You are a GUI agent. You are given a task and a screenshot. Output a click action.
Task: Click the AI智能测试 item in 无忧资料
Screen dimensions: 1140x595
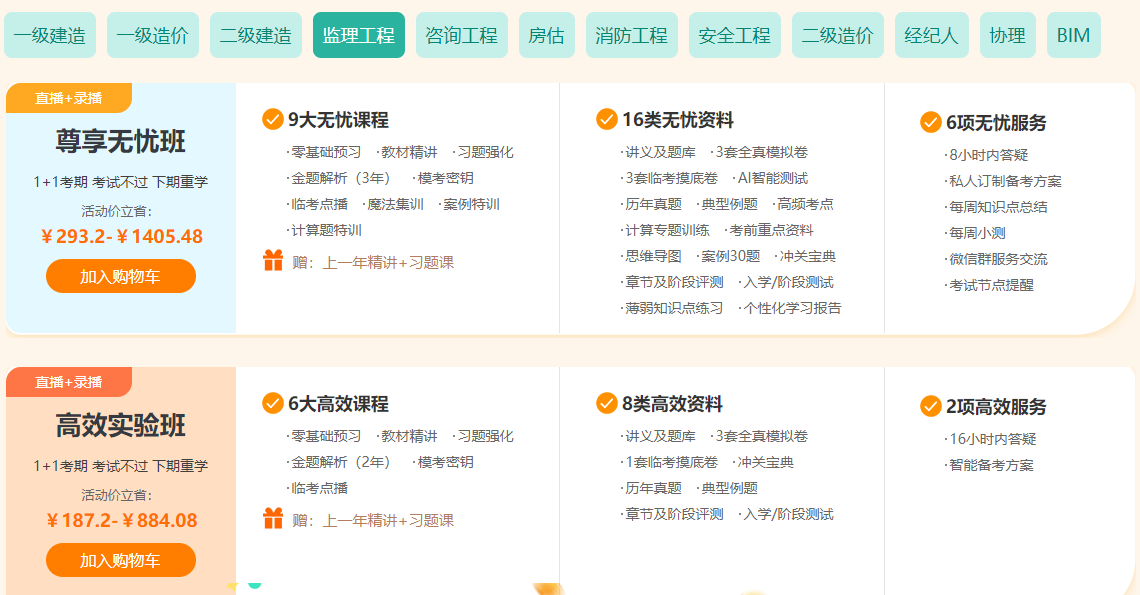[x=772, y=178]
